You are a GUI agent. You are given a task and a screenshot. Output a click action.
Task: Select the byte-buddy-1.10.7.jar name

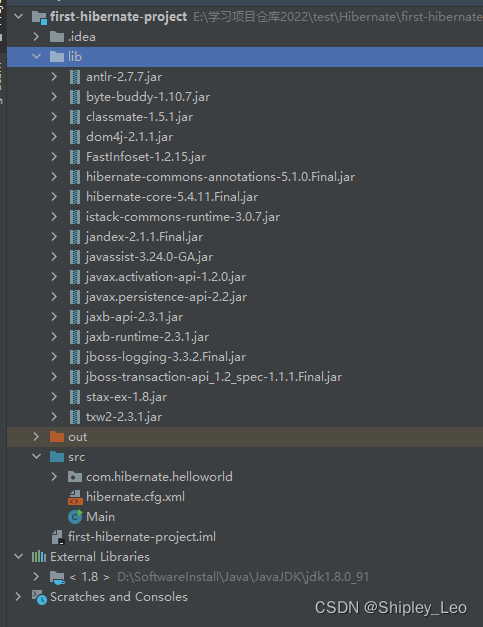(x=148, y=97)
